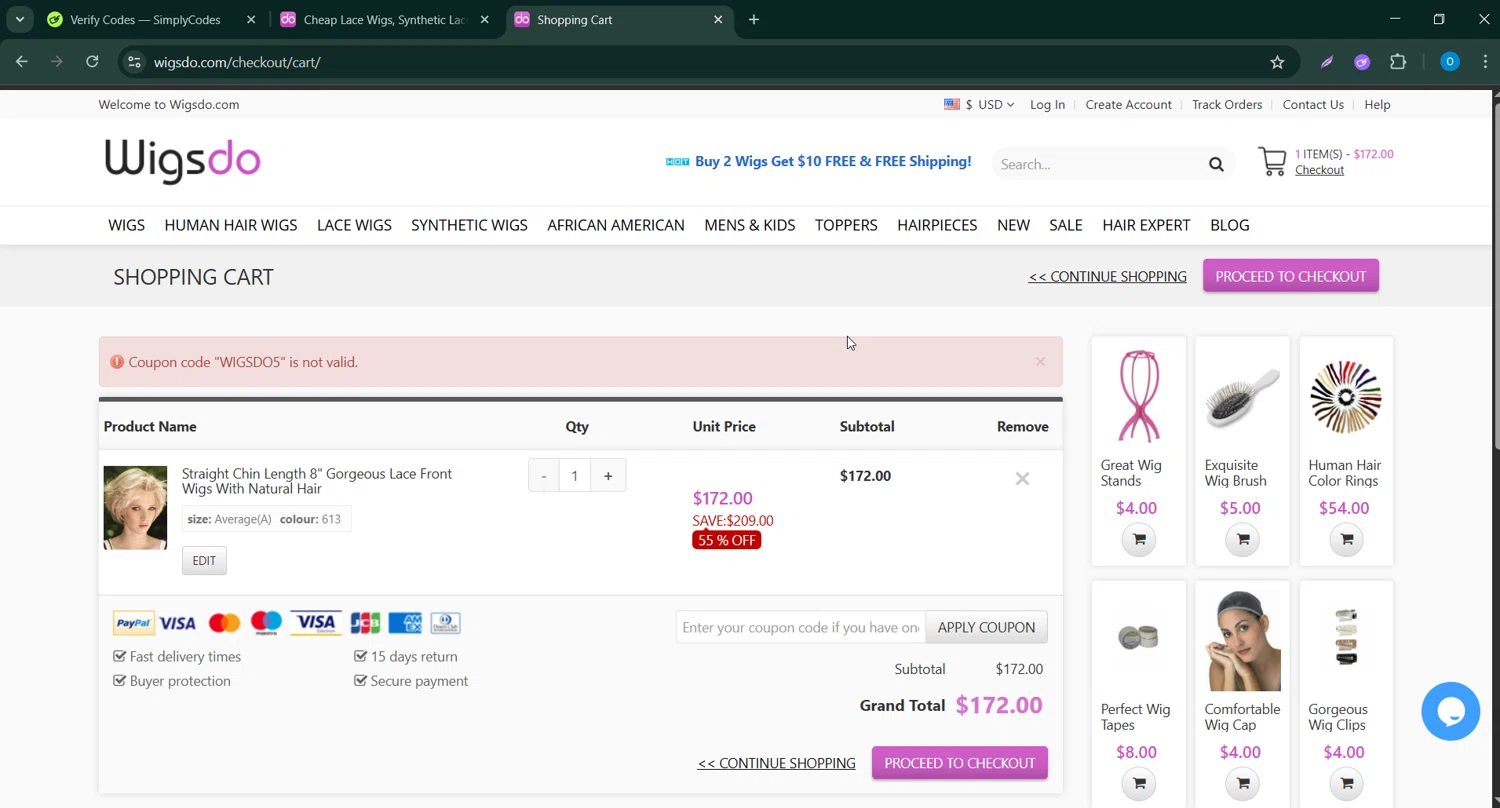
Task: Add Exquisite Wig Brush to cart
Action: pos(1243,540)
